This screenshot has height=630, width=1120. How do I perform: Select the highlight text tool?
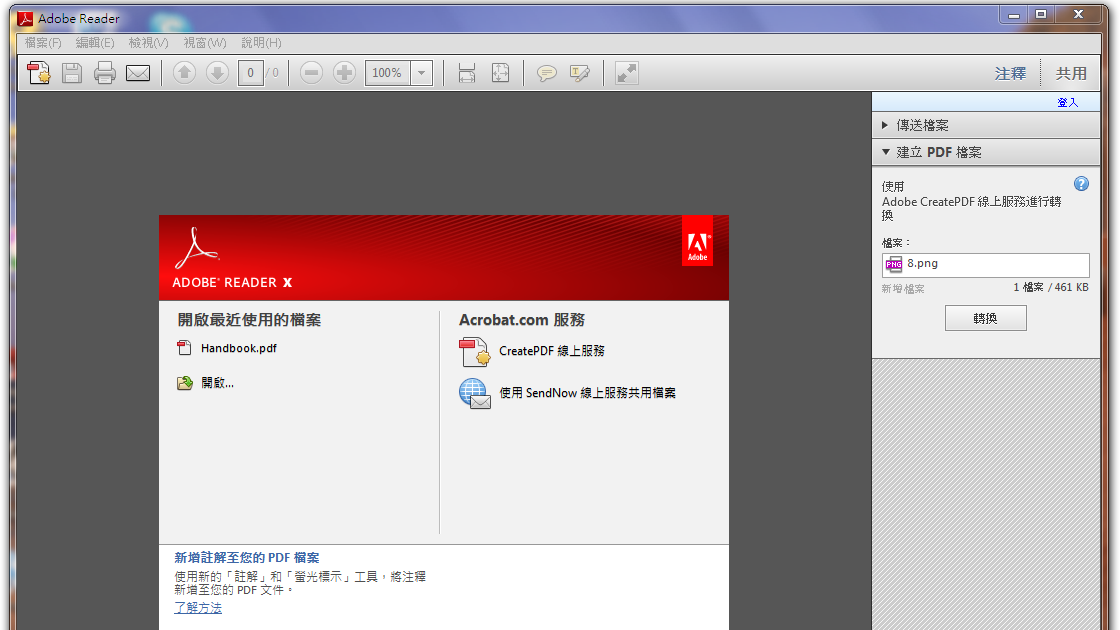tap(579, 73)
